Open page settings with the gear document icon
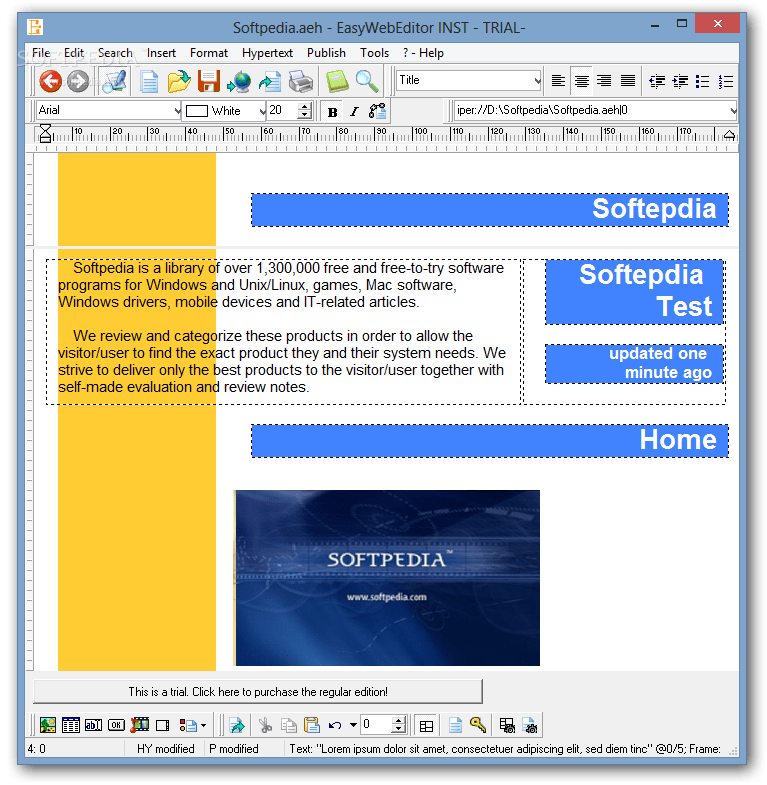767x785 pixels. click(x=530, y=725)
